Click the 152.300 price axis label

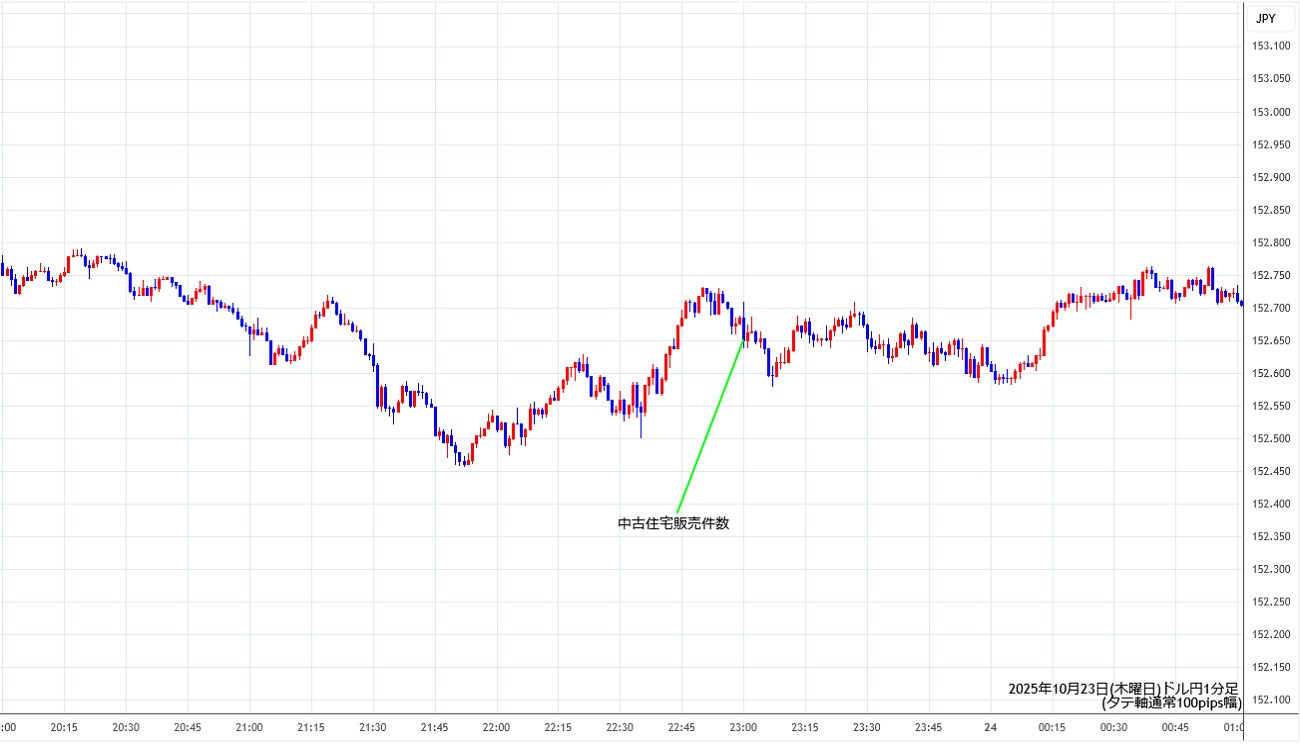1270,569
